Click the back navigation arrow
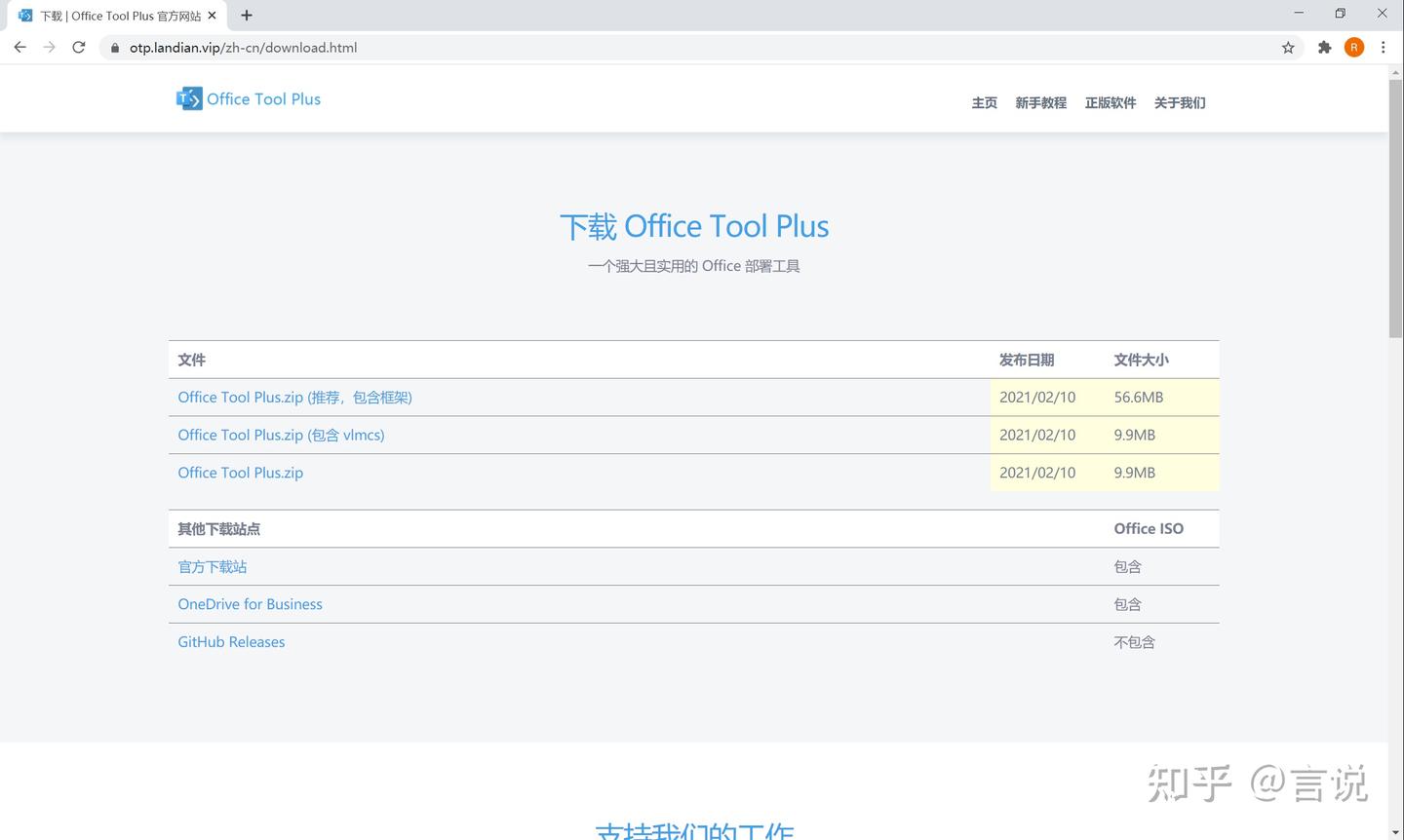 pos(19,47)
